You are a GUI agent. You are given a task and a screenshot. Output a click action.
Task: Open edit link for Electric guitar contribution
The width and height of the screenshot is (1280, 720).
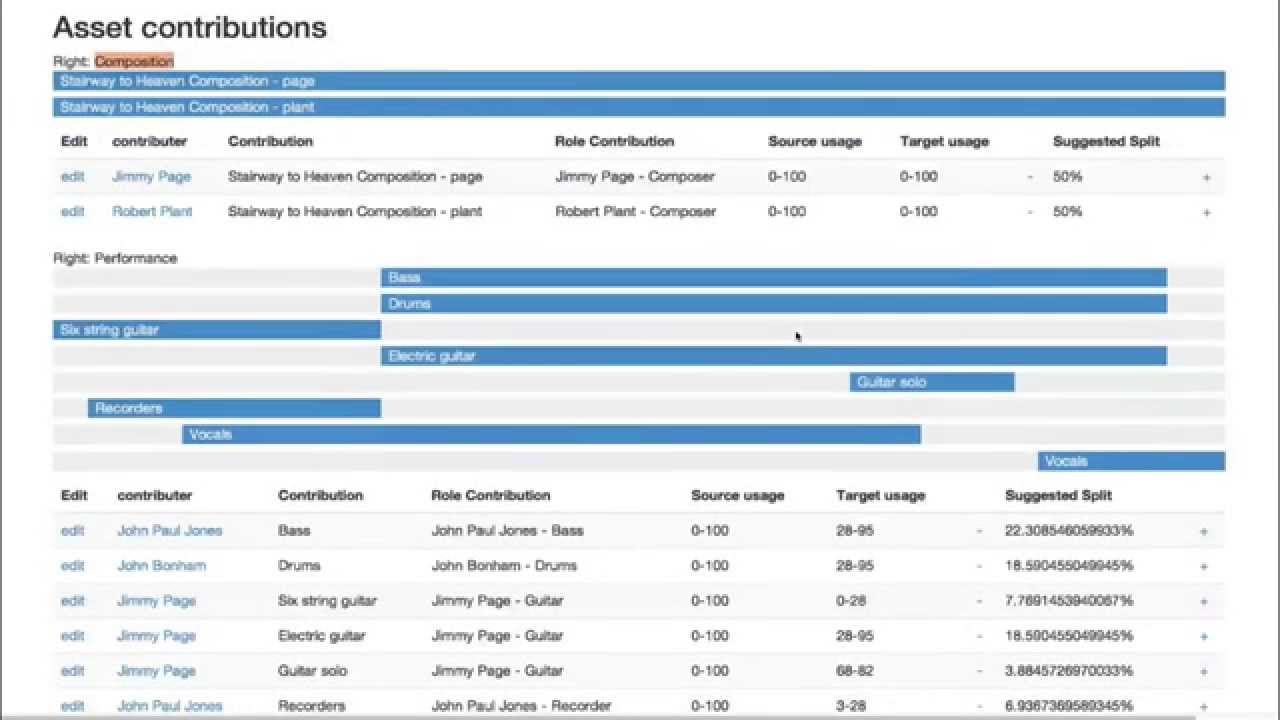click(x=73, y=635)
